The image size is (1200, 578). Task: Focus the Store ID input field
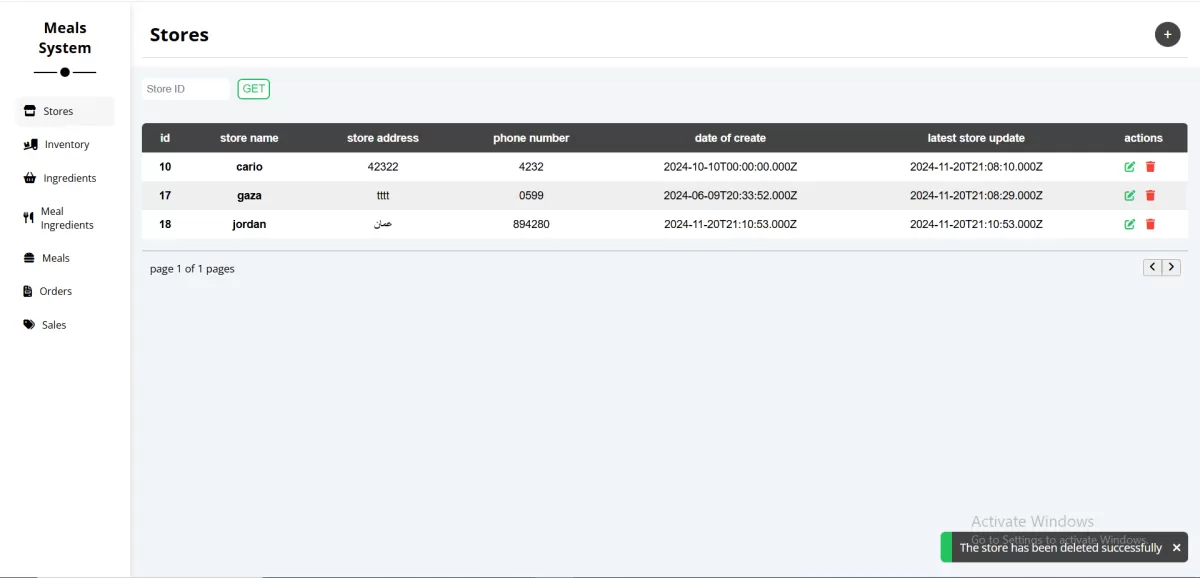pos(186,89)
